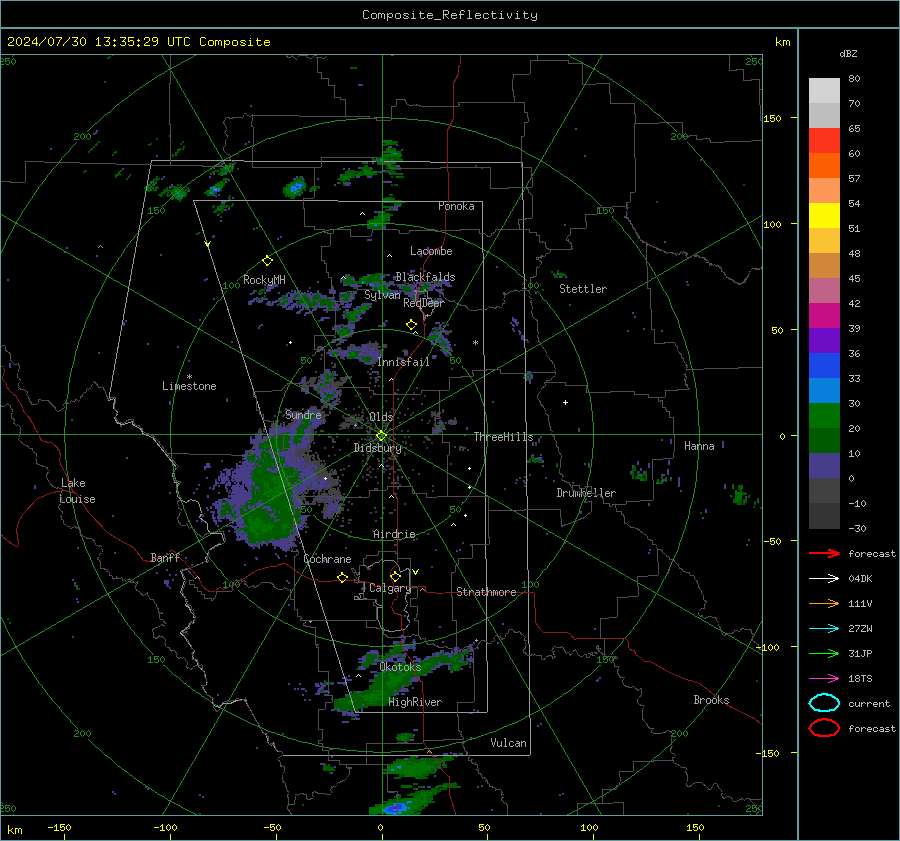Click the yellow diamond marker near RockyMH
Screen dimensions: 900x841
pyautogui.click(x=267, y=261)
